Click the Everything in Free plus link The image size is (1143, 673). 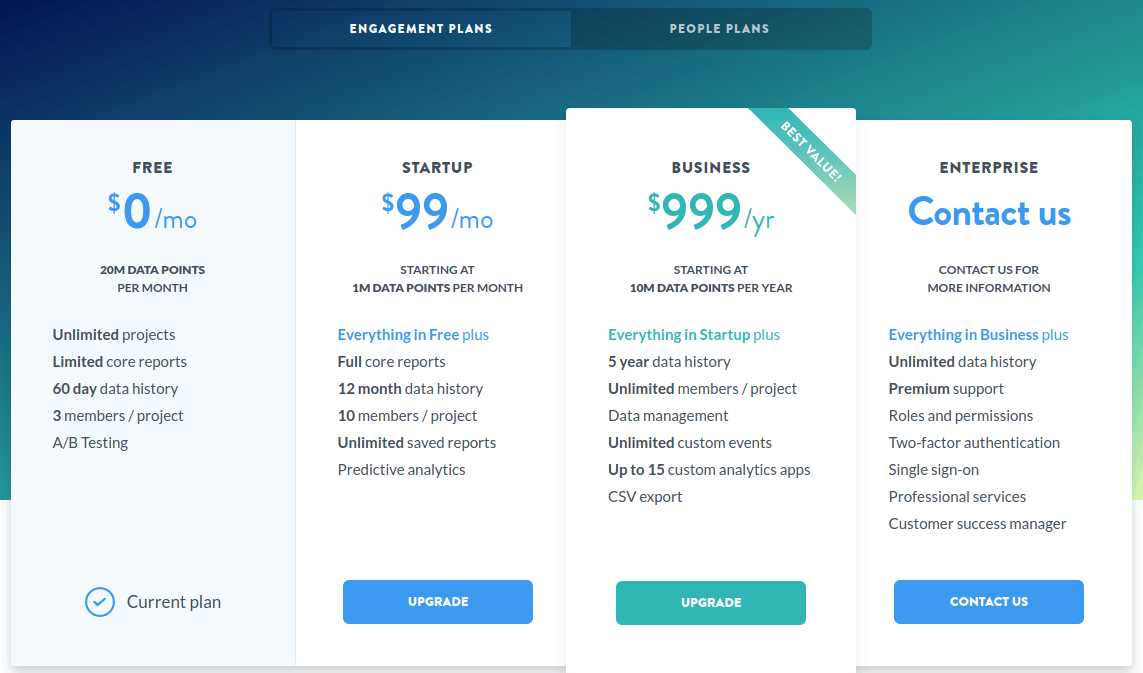coord(413,335)
